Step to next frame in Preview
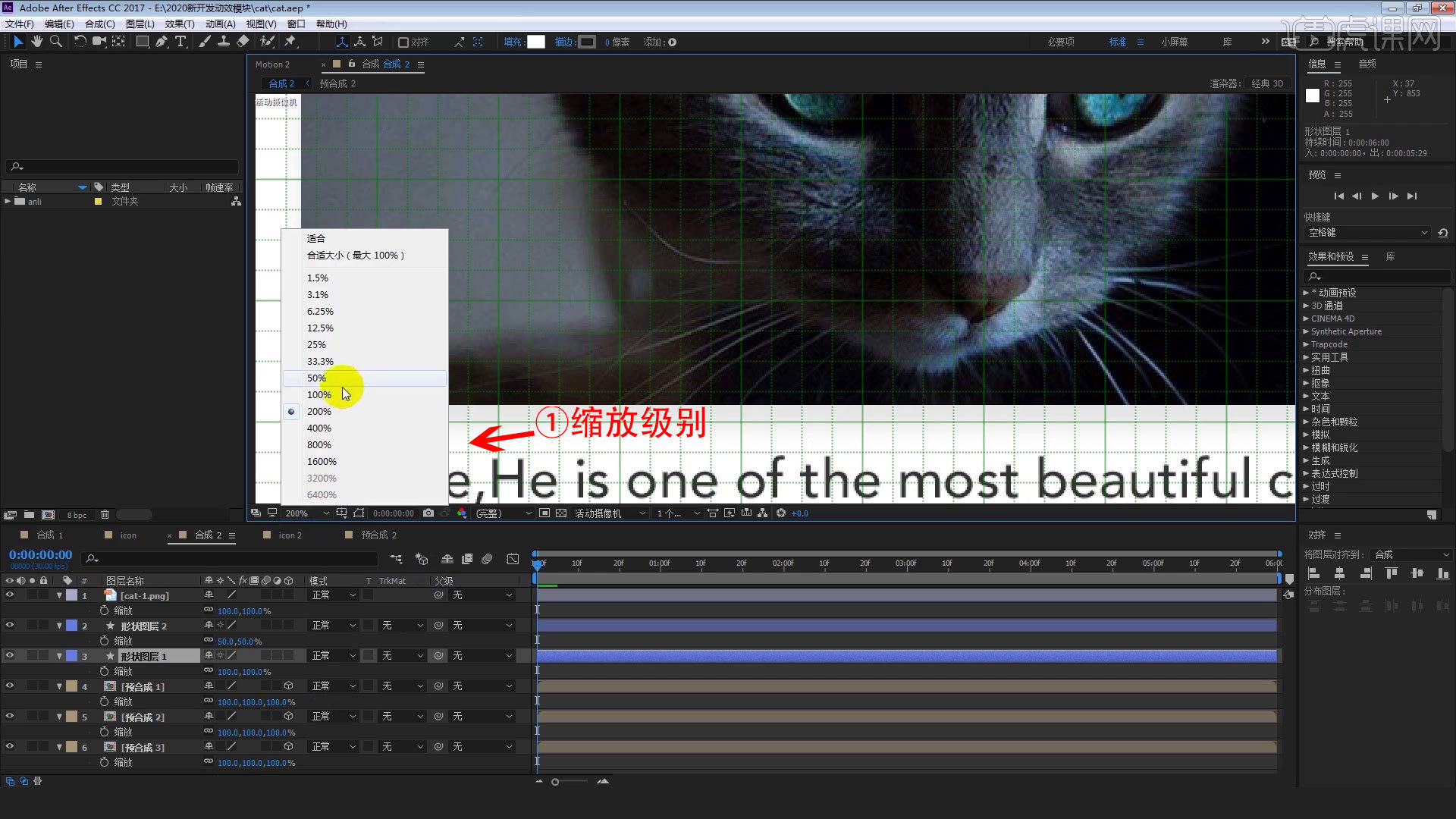The width and height of the screenshot is (1456, 819). (x=1393, y=196)
